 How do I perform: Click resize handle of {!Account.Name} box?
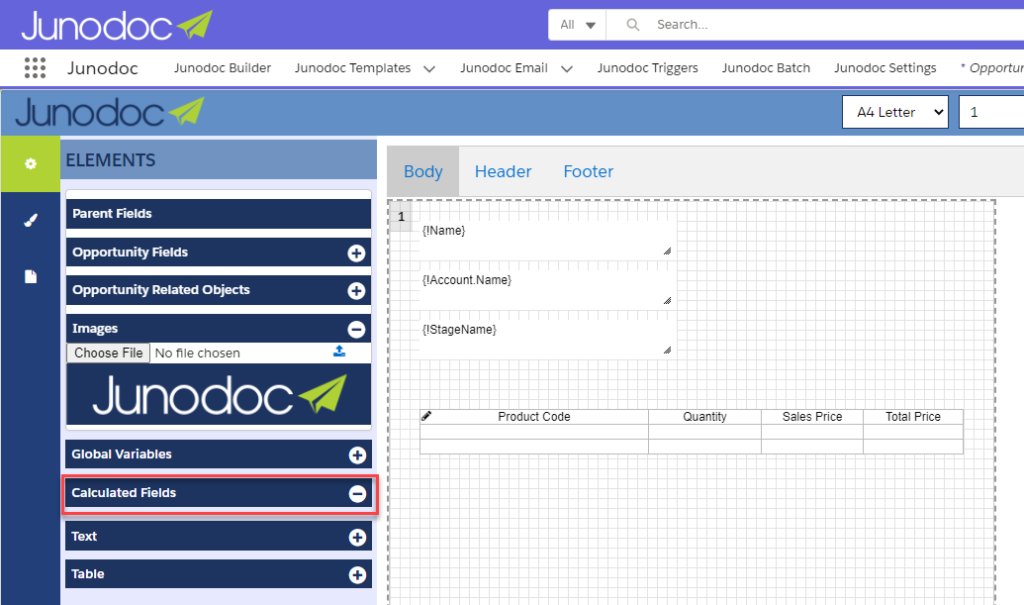point(667,301)
